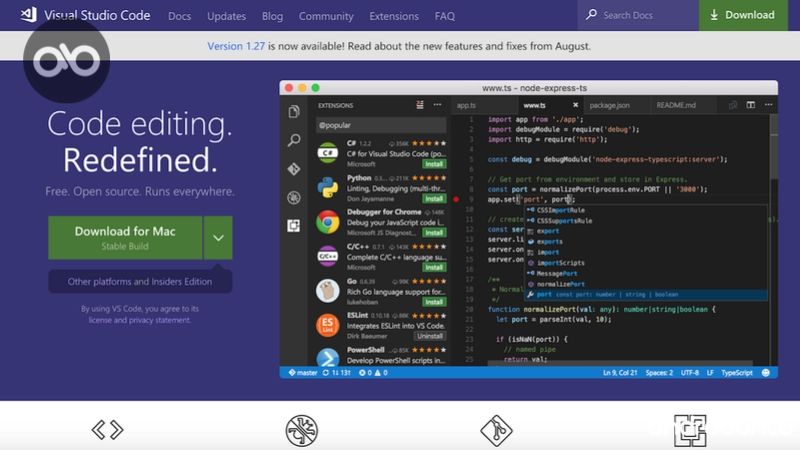This screenshot has width=800, height=450.
Task: Click the C# extension icon
Action: [x=328, y=153]
